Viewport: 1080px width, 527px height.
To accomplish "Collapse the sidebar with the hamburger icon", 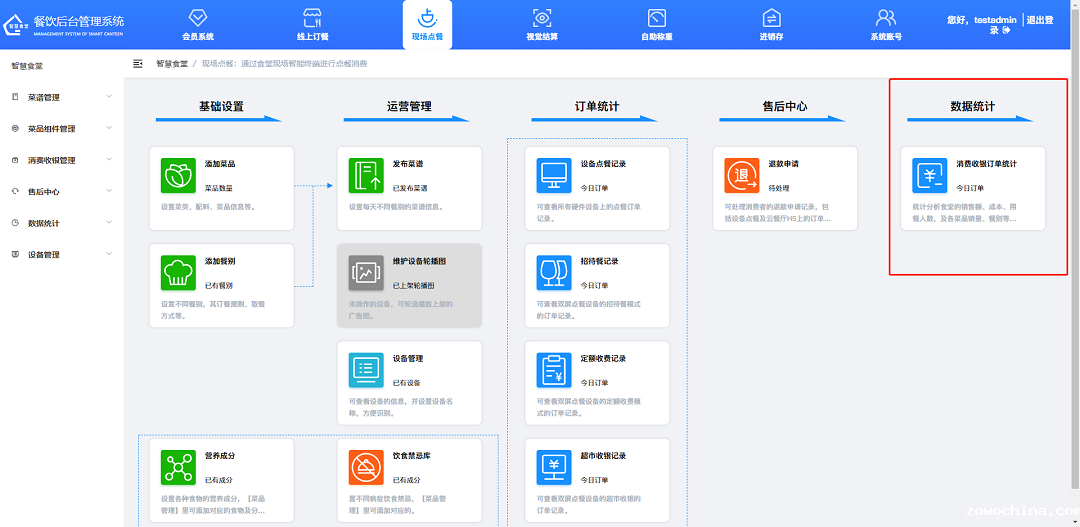I will [138, 64].
